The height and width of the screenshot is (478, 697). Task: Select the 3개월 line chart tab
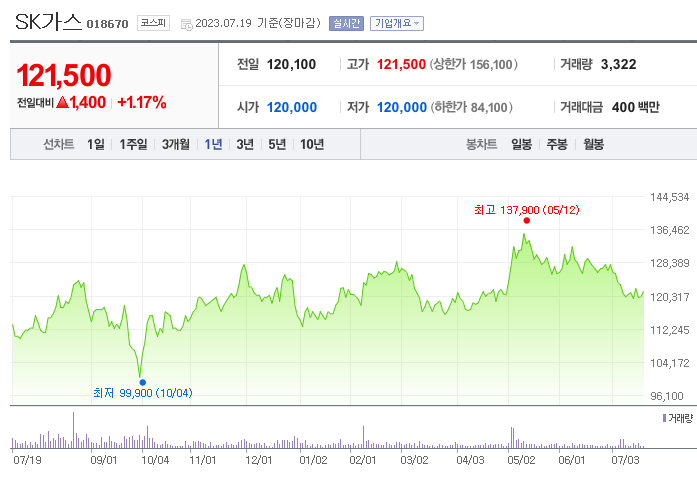[176, 144]
